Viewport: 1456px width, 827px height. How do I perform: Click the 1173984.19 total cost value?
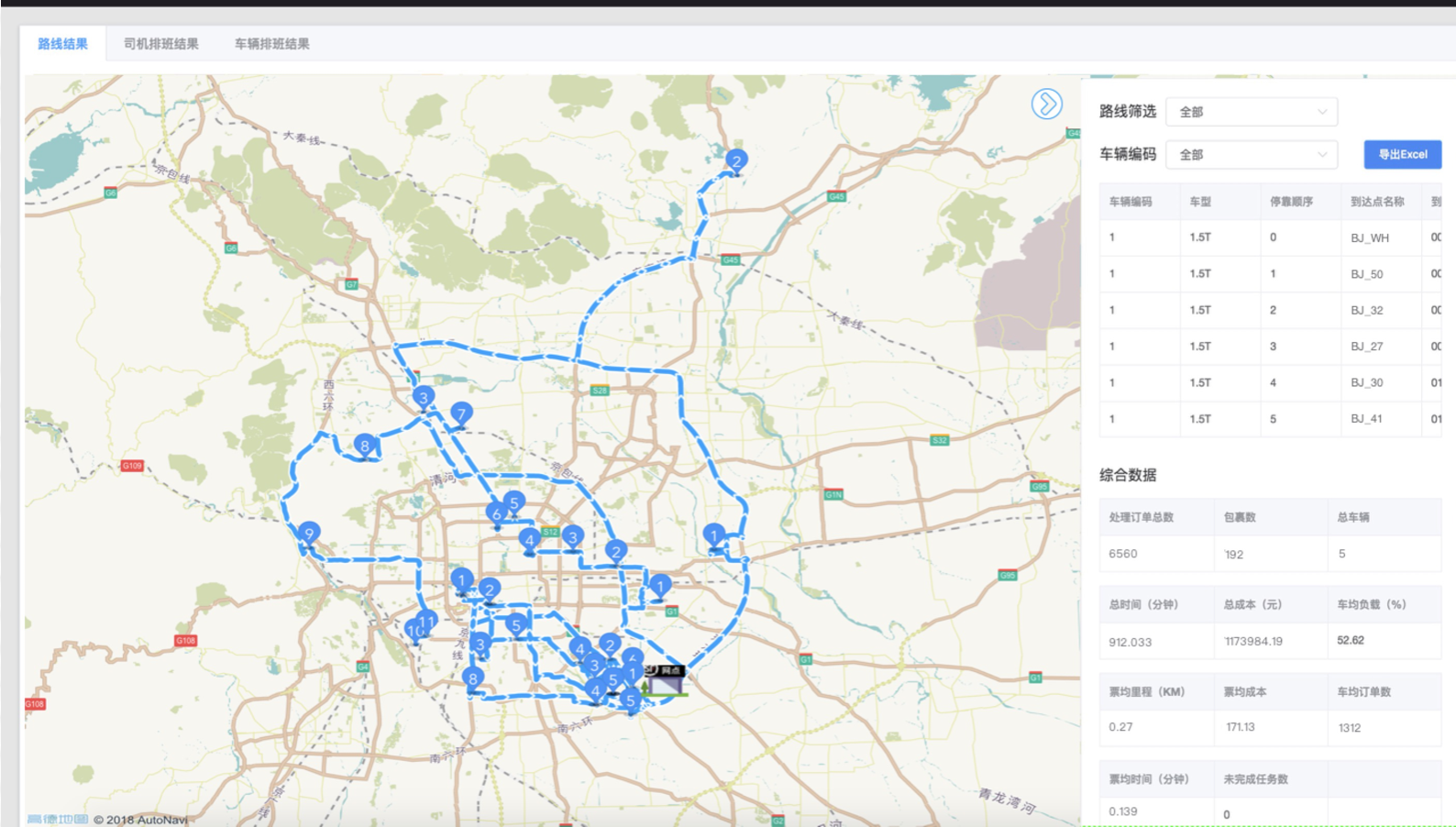(x=1255, y=642)
